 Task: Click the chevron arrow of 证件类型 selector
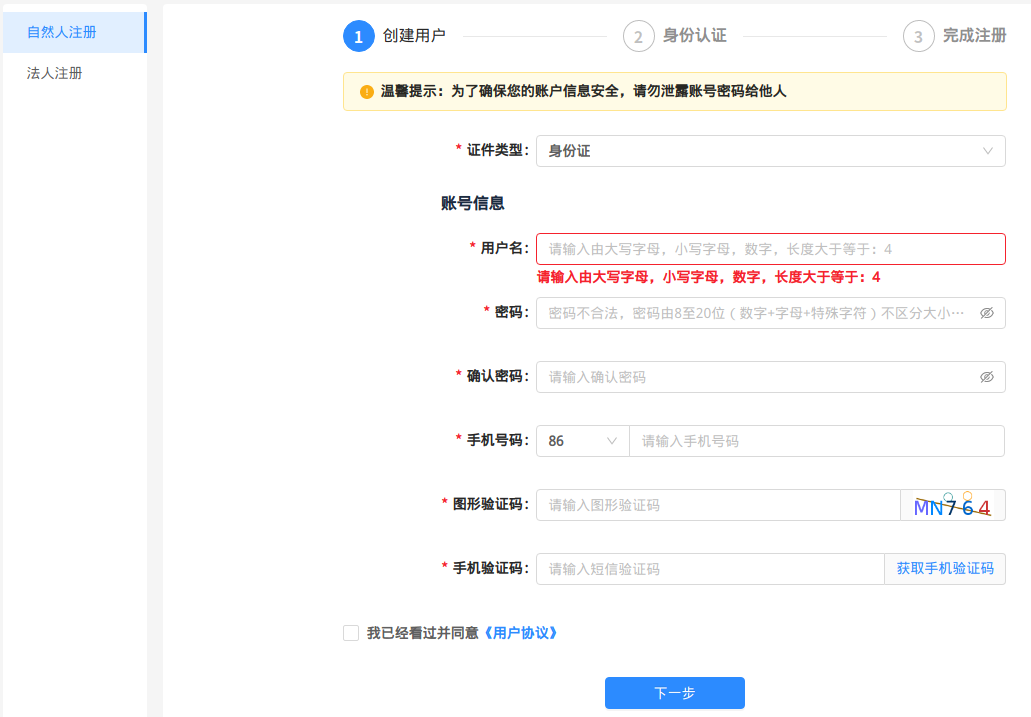(x=988, y=151)
